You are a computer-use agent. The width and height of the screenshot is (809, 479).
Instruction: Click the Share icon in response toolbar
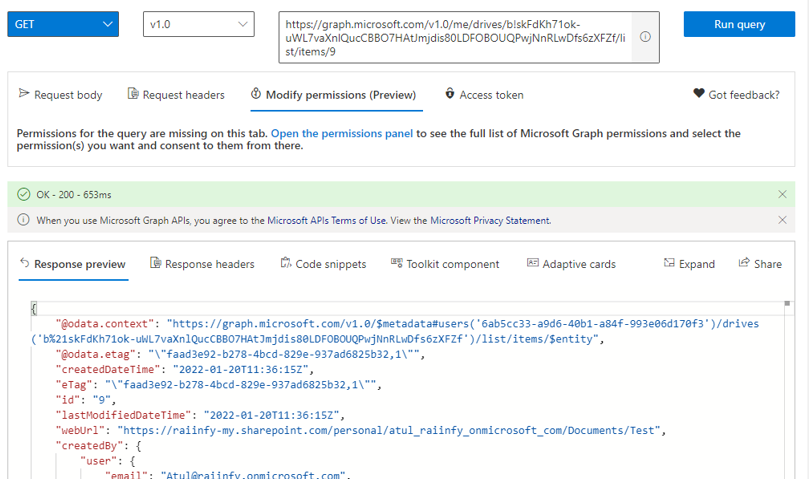(x=743, y=263)
